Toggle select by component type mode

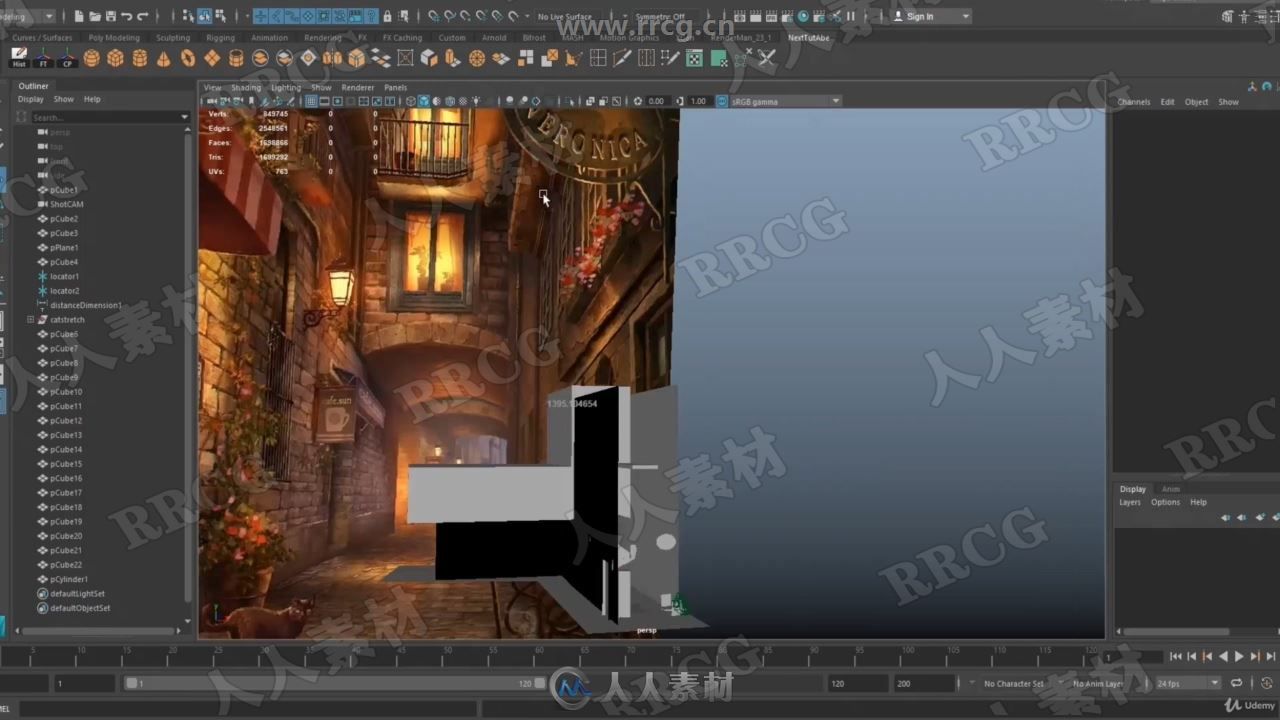219,16
